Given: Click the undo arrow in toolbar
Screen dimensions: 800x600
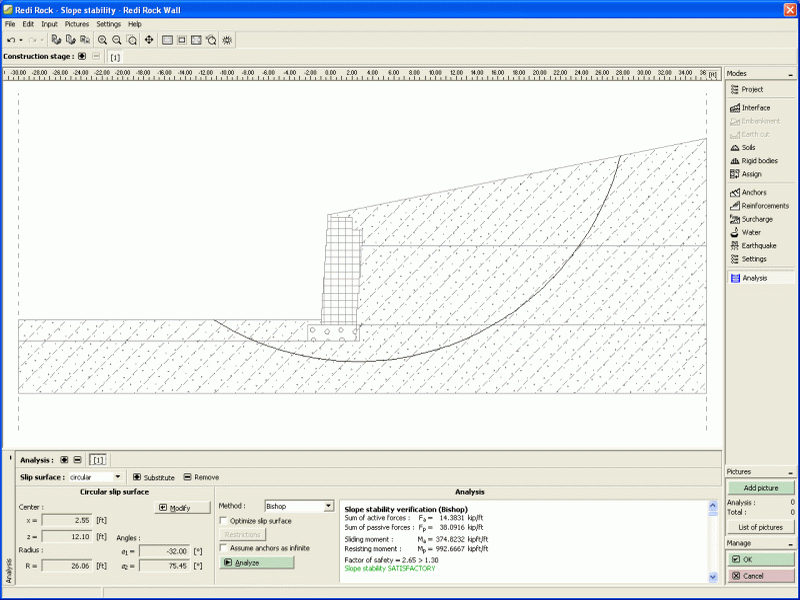Looking at the screenshot, I should [10, 40].
